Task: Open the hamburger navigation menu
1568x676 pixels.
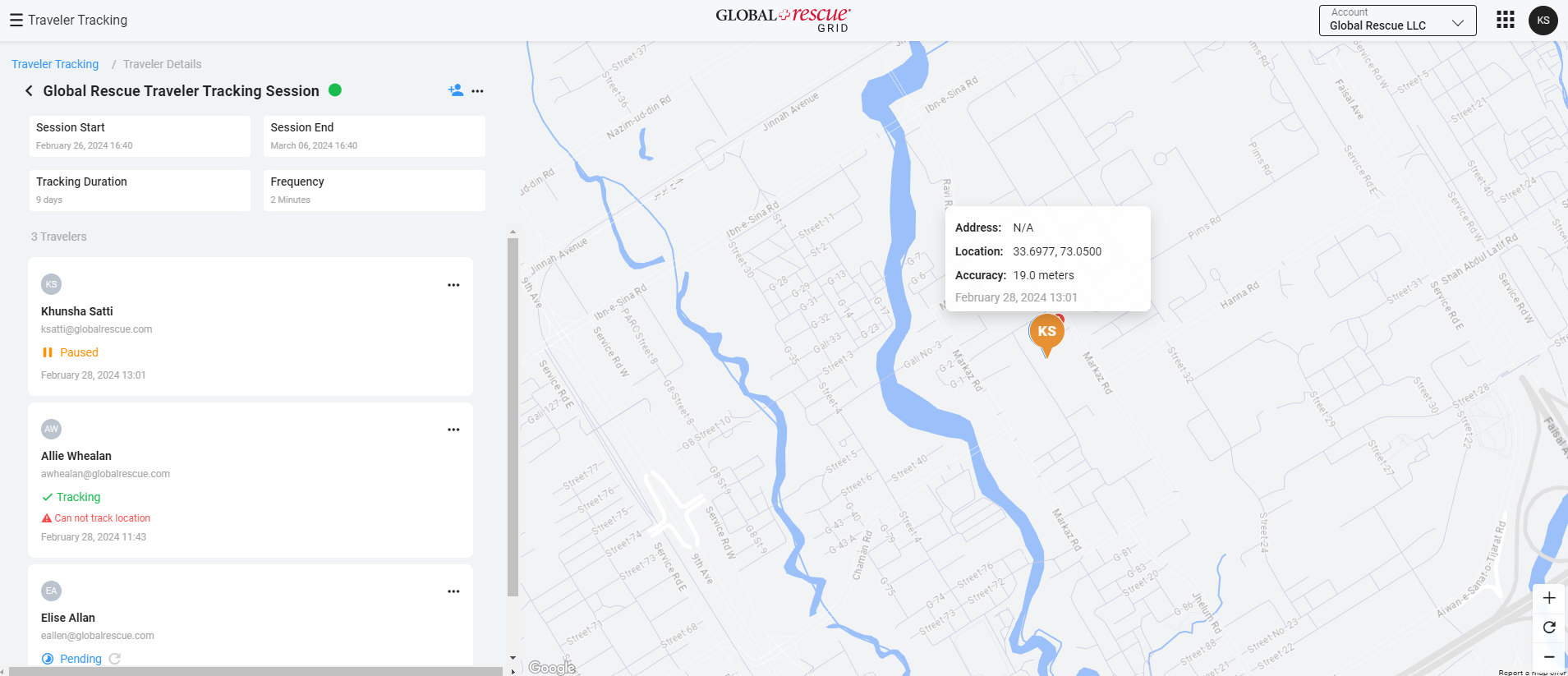Action: [x=16, y=21]
